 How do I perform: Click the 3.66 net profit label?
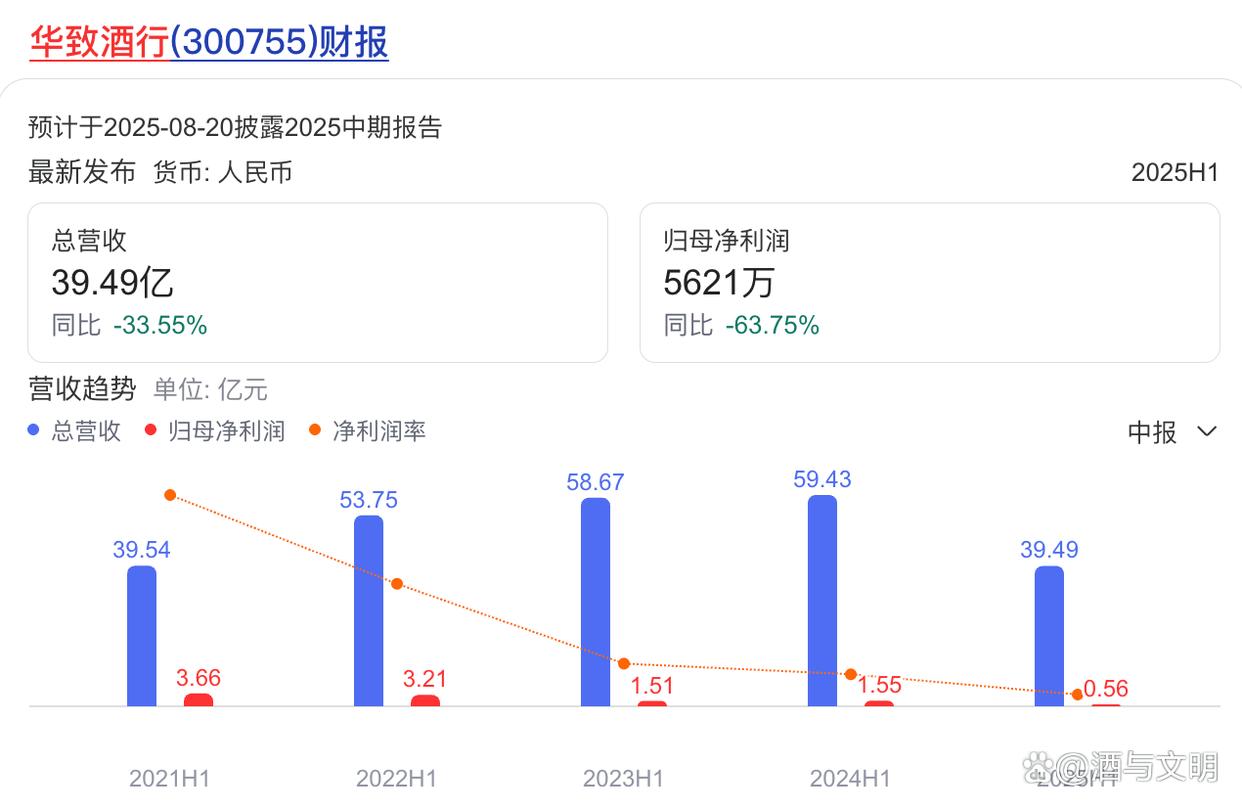tap(198, 678)
